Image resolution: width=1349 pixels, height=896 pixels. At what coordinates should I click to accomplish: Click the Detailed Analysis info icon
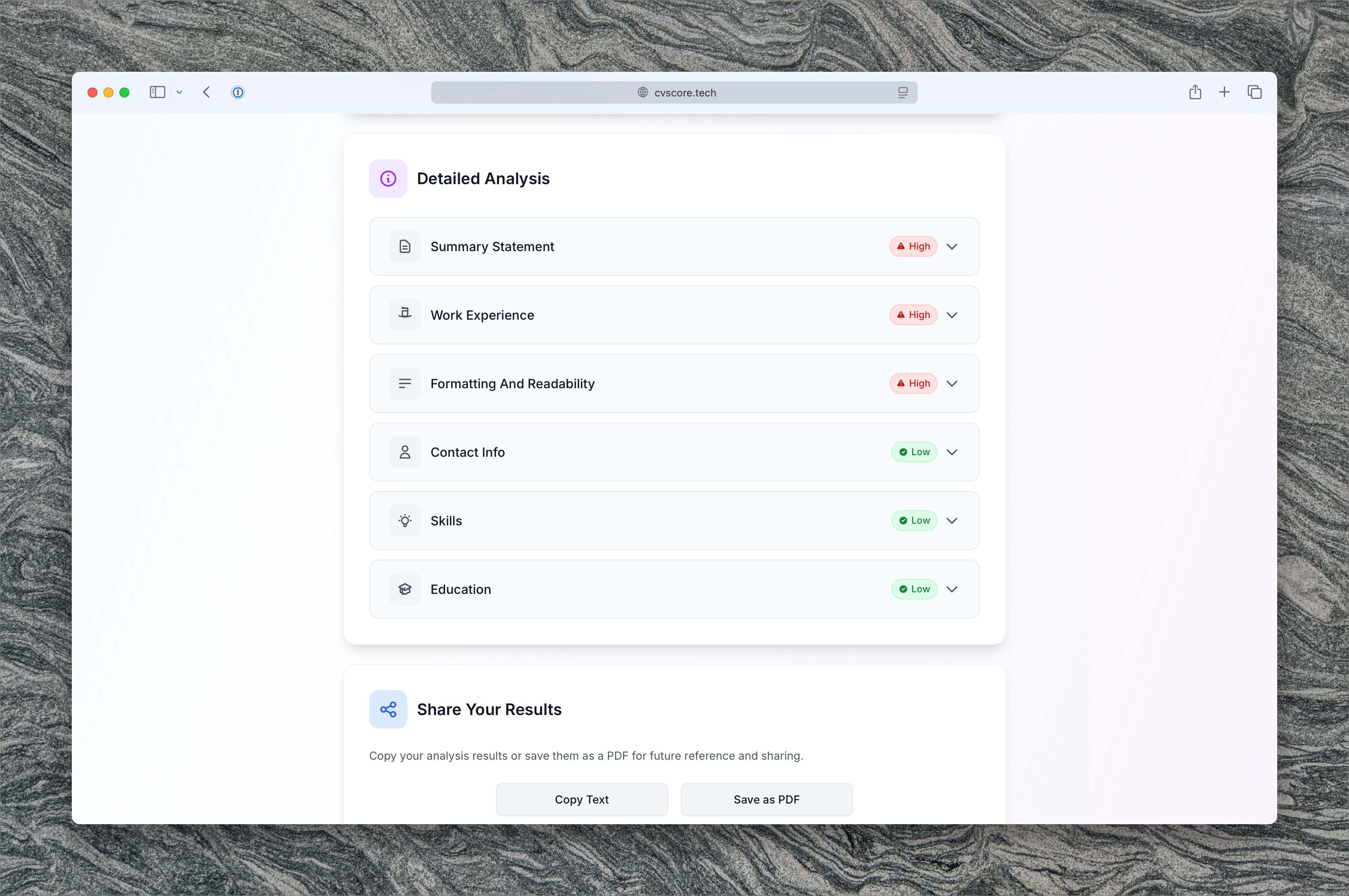(x=388, y=178)
